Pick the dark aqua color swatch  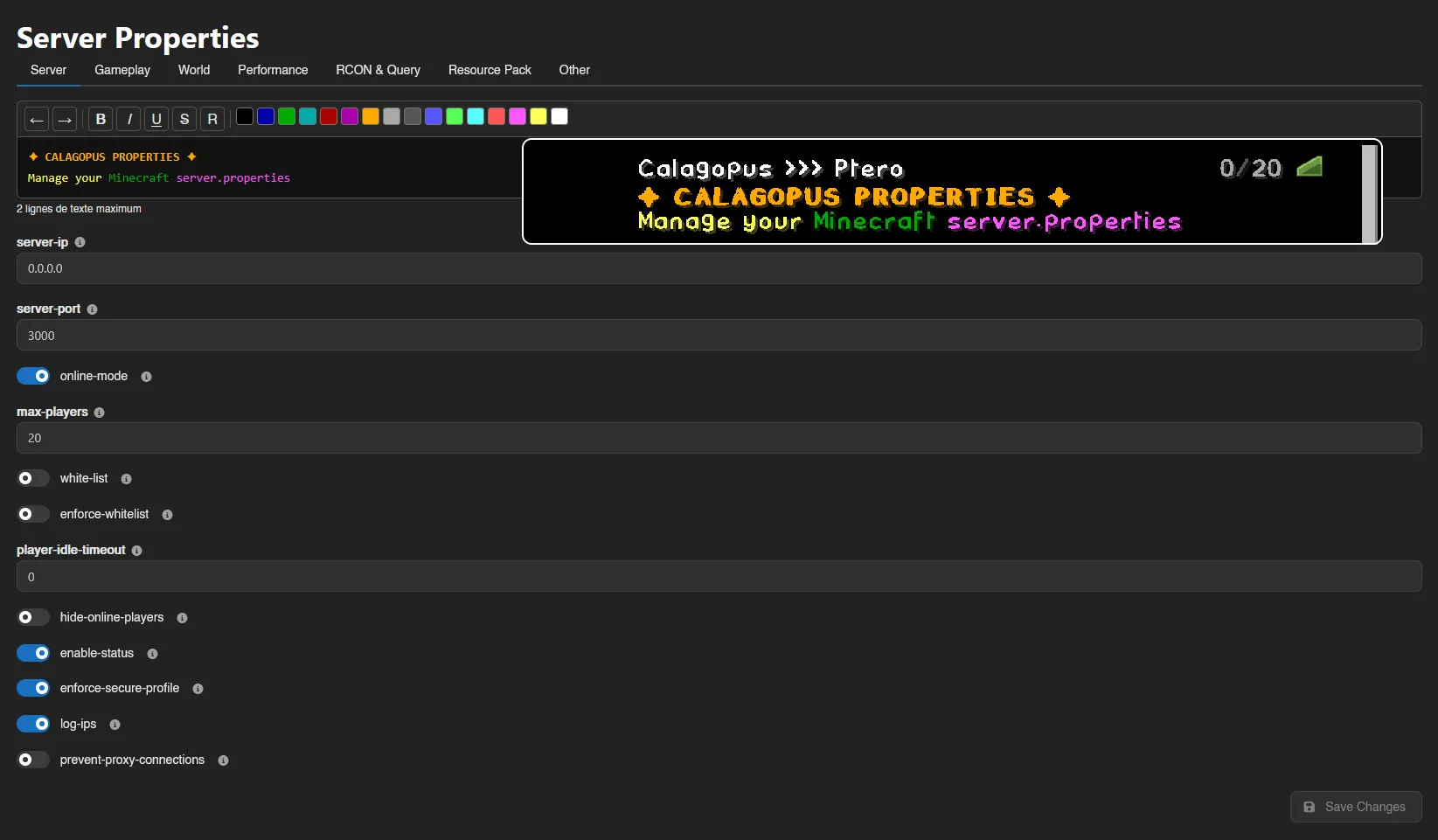click(x=308, y=116)
